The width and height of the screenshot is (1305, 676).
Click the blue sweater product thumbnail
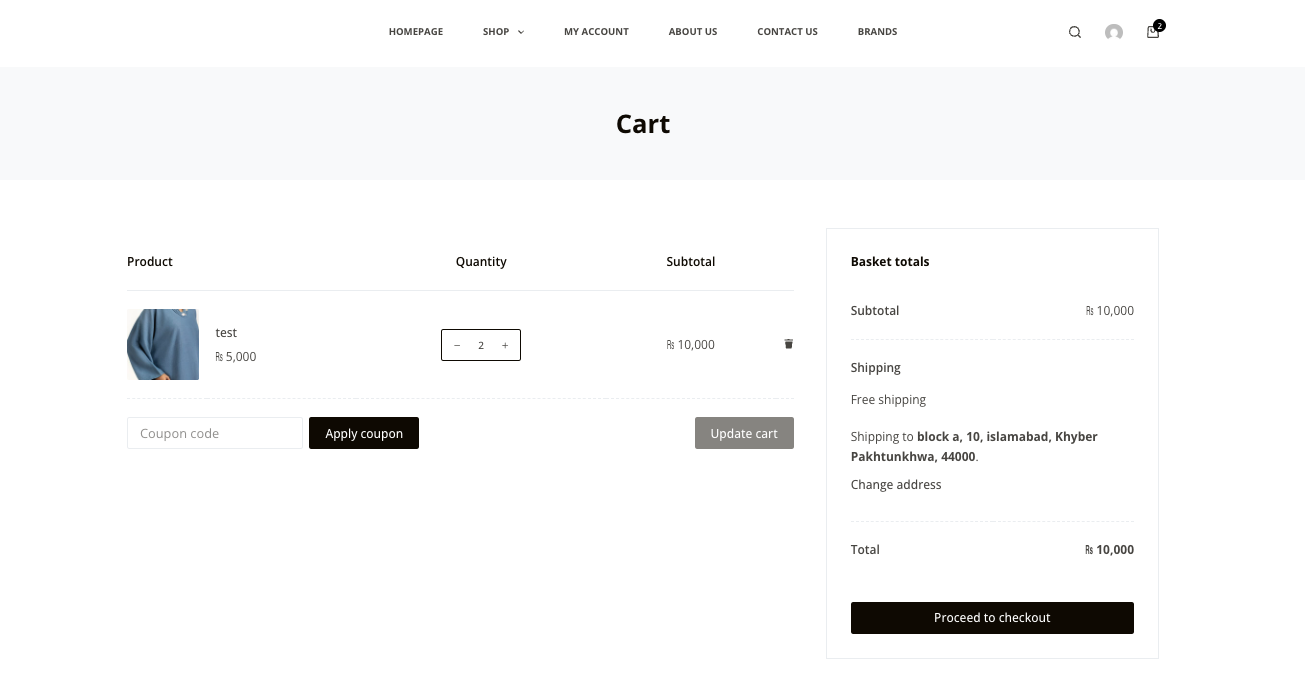(163, 344)
